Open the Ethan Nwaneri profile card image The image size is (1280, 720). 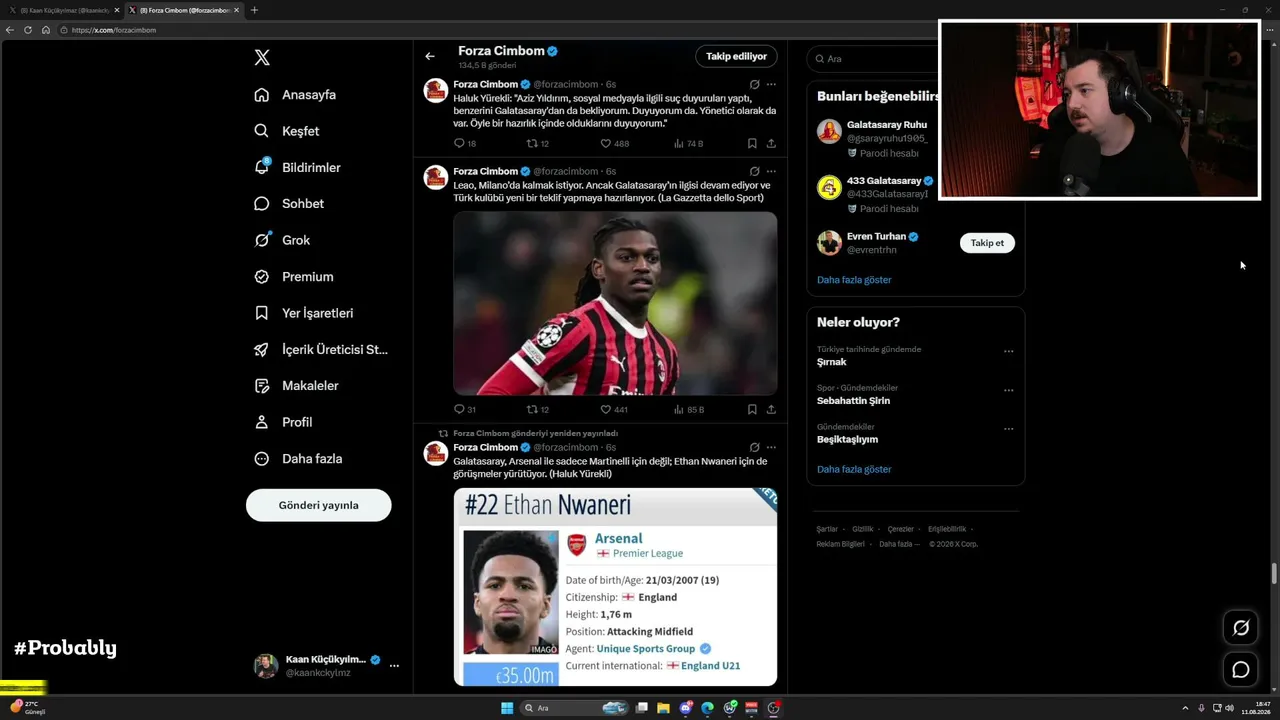[x=615, y=587]
